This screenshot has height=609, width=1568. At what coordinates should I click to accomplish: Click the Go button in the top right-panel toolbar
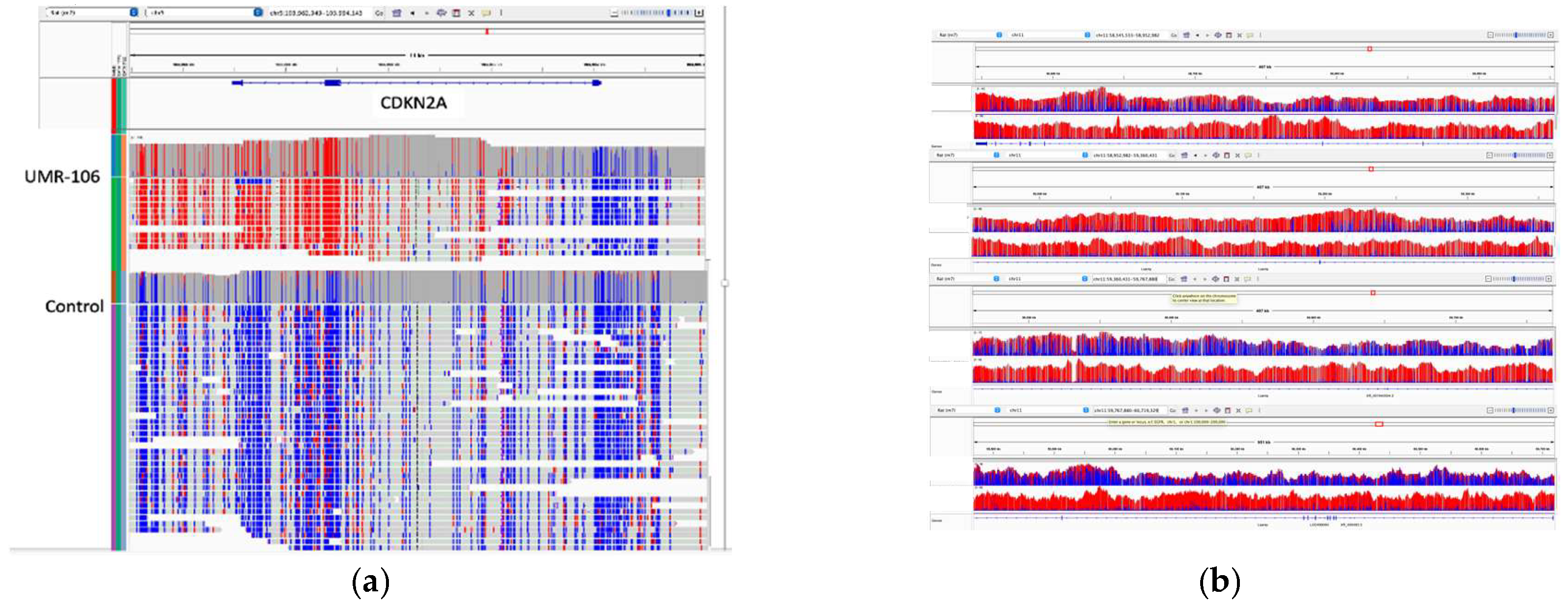tap(1174, 36)
